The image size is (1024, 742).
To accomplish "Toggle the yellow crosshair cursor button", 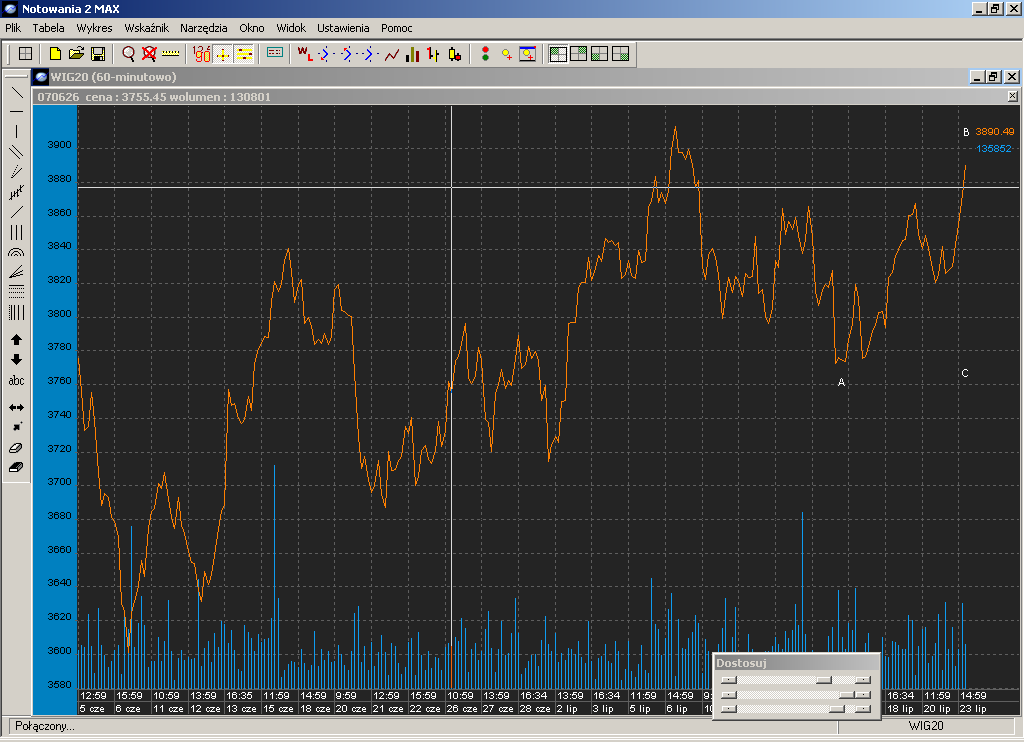I will click(x=223, y=54).
